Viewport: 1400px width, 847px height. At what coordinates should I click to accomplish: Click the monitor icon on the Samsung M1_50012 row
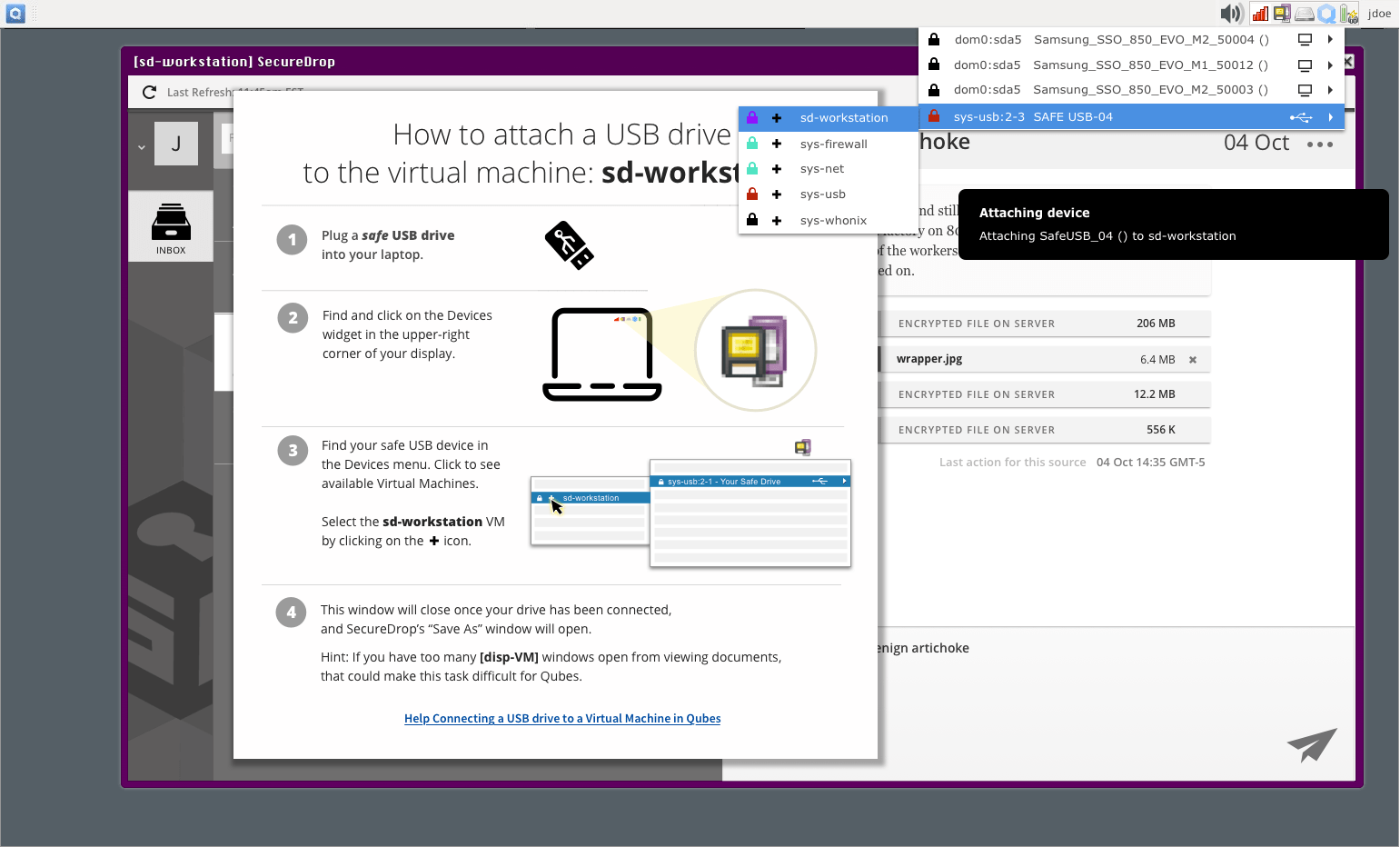point(1305,65)
